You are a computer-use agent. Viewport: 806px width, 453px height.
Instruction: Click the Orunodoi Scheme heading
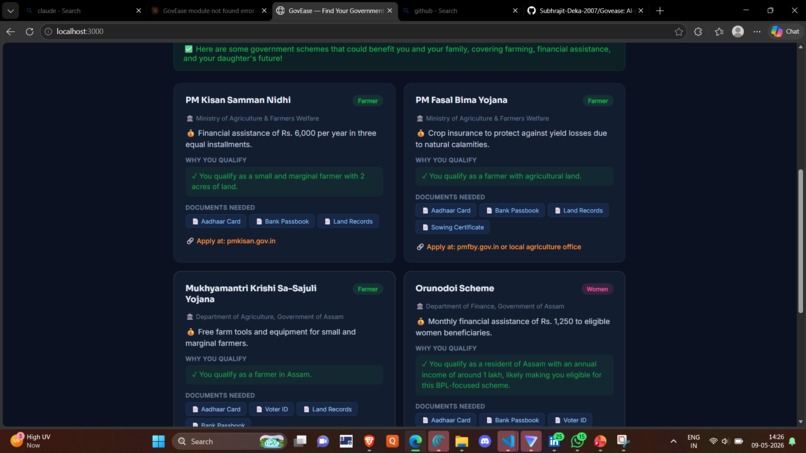pos(454,288)
